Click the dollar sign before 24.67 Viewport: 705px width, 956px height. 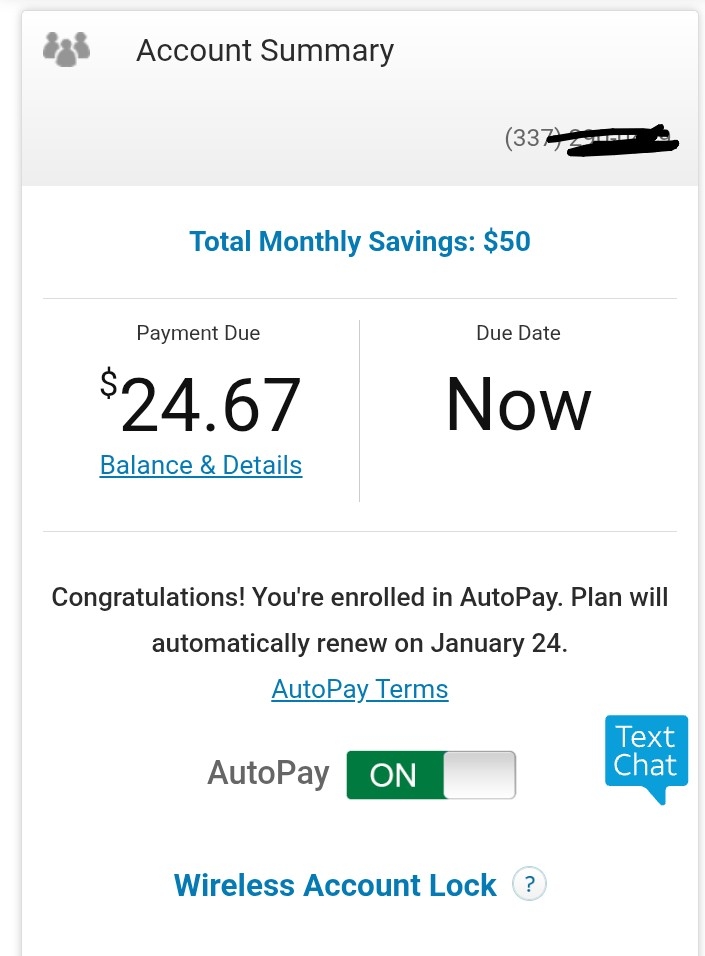pyautogui.click(x=109, y=384)
